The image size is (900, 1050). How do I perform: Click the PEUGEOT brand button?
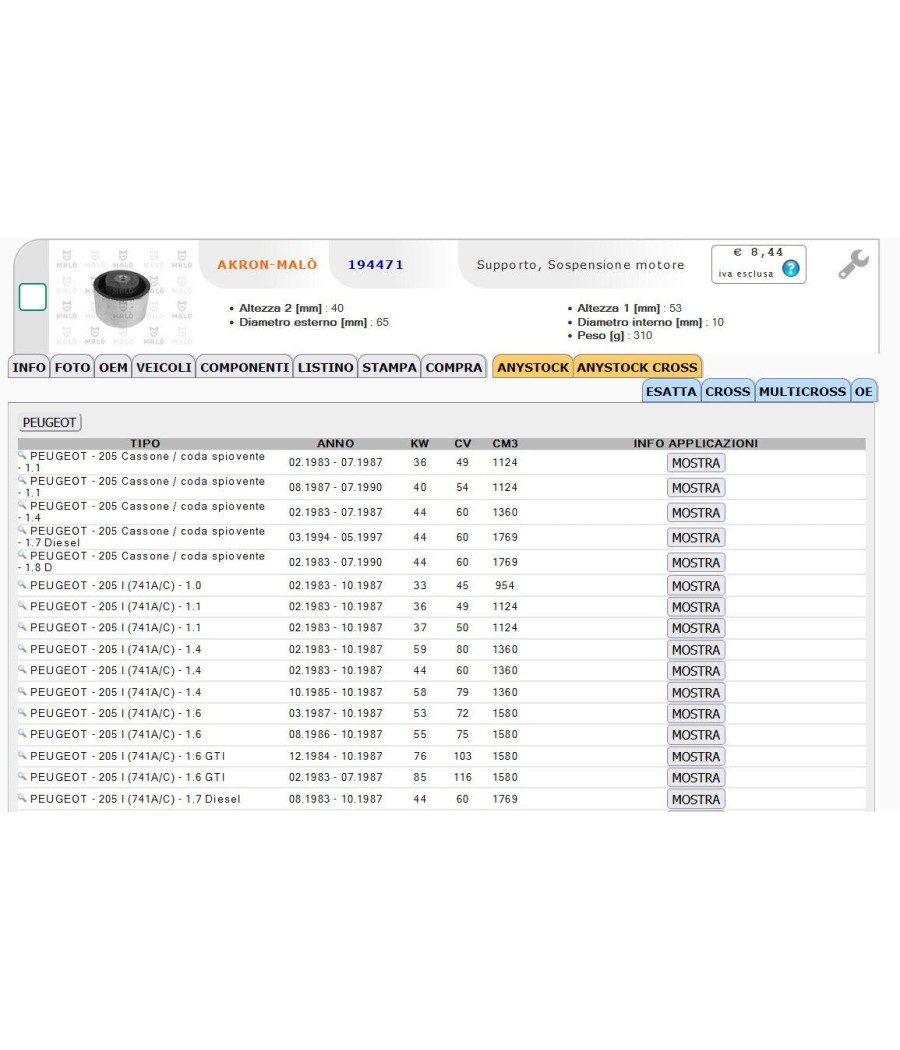[50, 423]
